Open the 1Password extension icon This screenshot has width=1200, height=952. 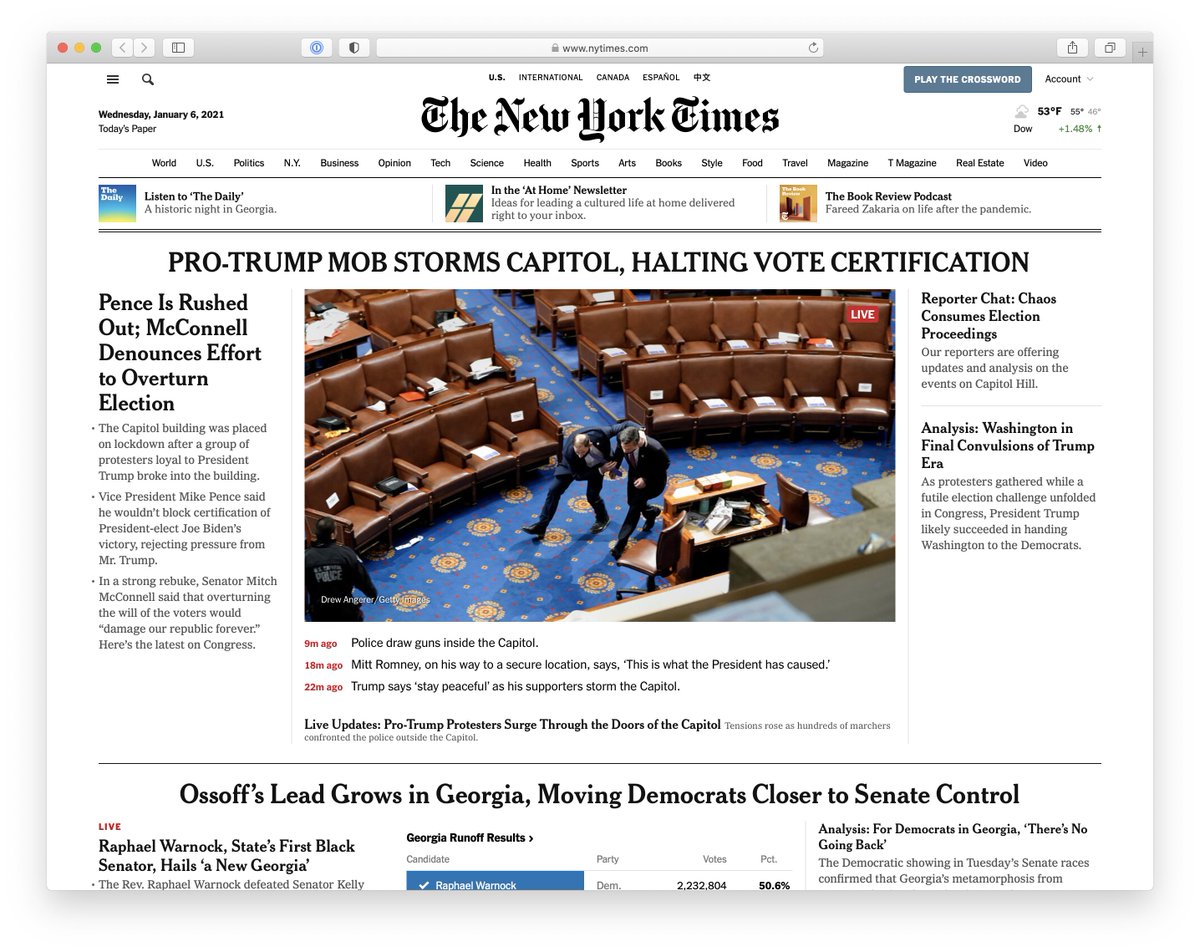[x=317, y=47]
